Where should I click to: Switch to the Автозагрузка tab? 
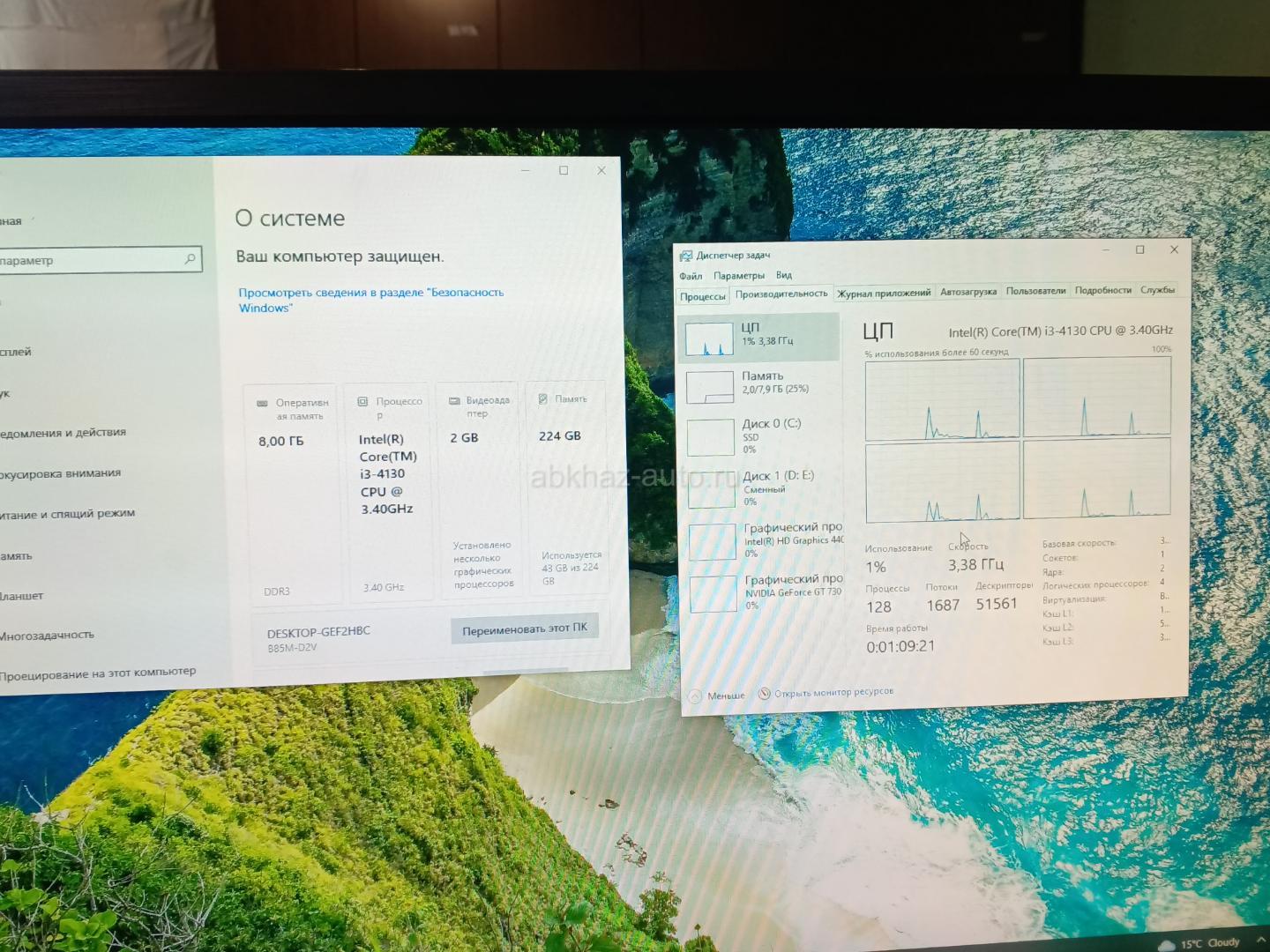click(967, 292)
